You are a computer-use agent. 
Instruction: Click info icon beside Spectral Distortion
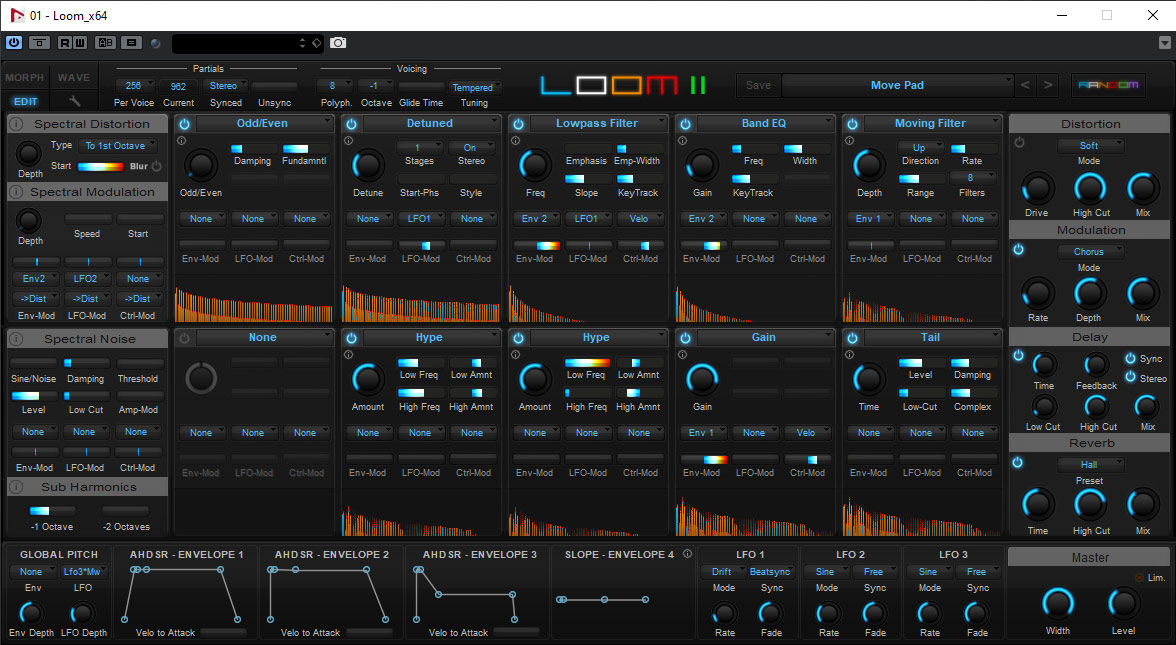[17, 124]
